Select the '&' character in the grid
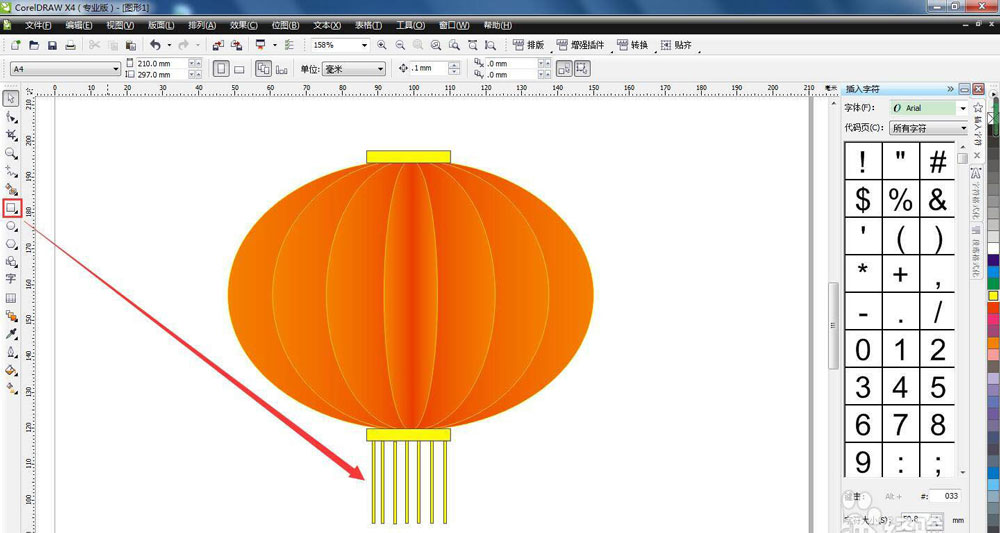 [937, 199]
